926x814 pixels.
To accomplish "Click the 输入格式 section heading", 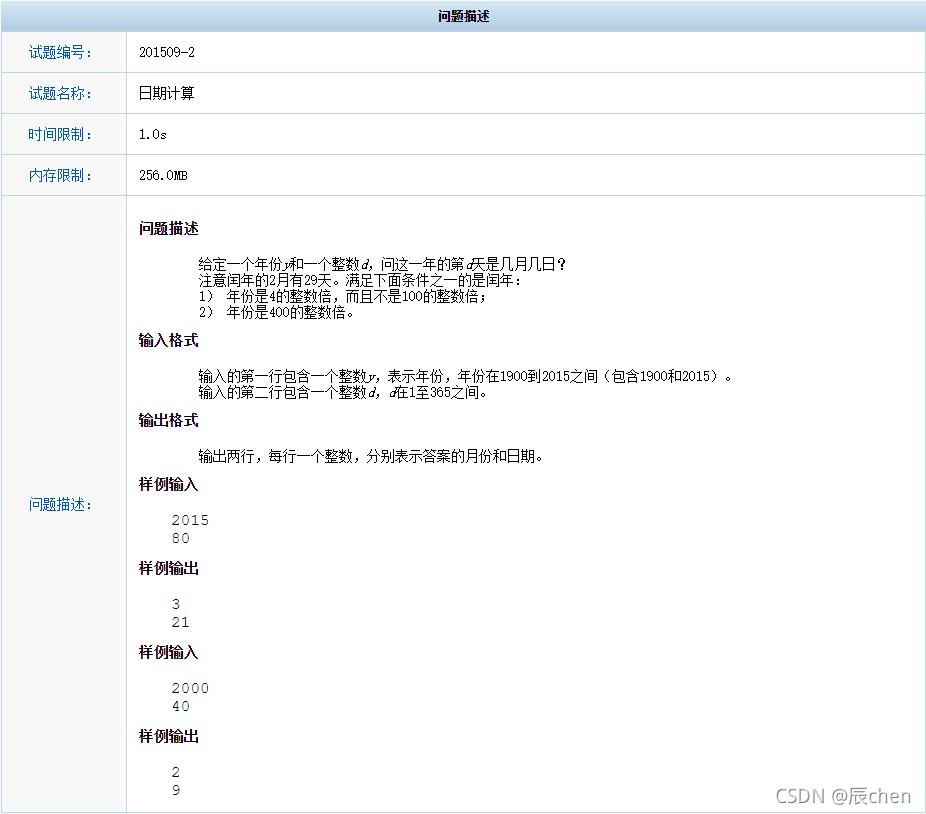I will [168, 340].
